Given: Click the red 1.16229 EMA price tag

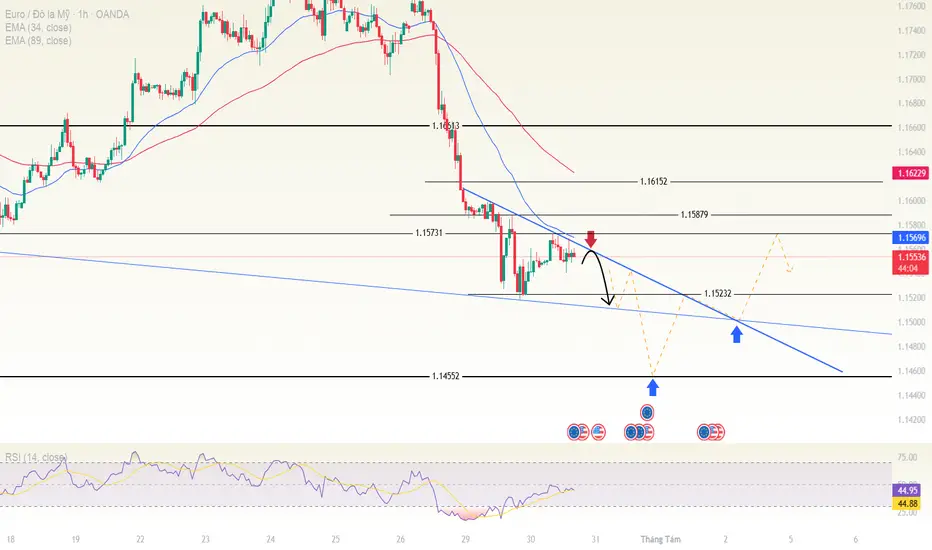Looking at the screenshot, I should [910, 173].
